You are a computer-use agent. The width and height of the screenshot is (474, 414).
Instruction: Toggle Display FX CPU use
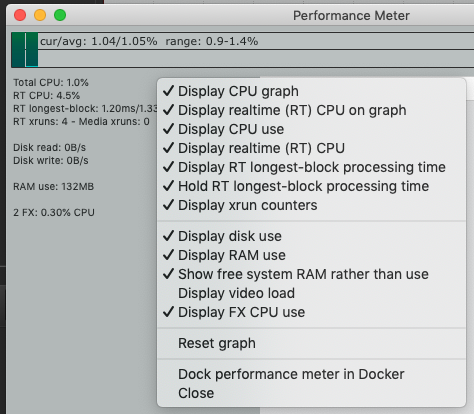coord(311,312)
